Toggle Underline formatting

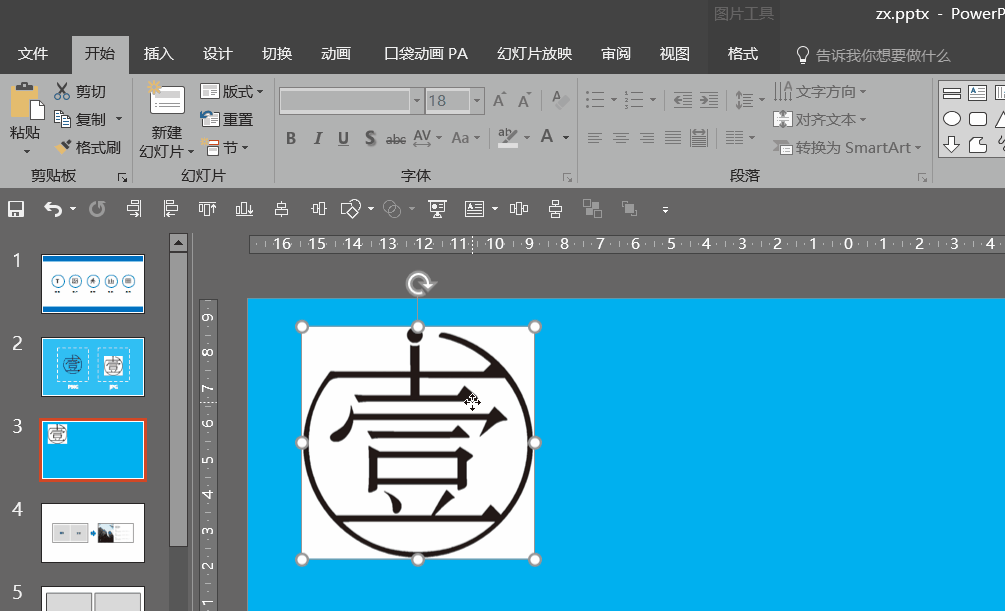click(x=344, y=138)
